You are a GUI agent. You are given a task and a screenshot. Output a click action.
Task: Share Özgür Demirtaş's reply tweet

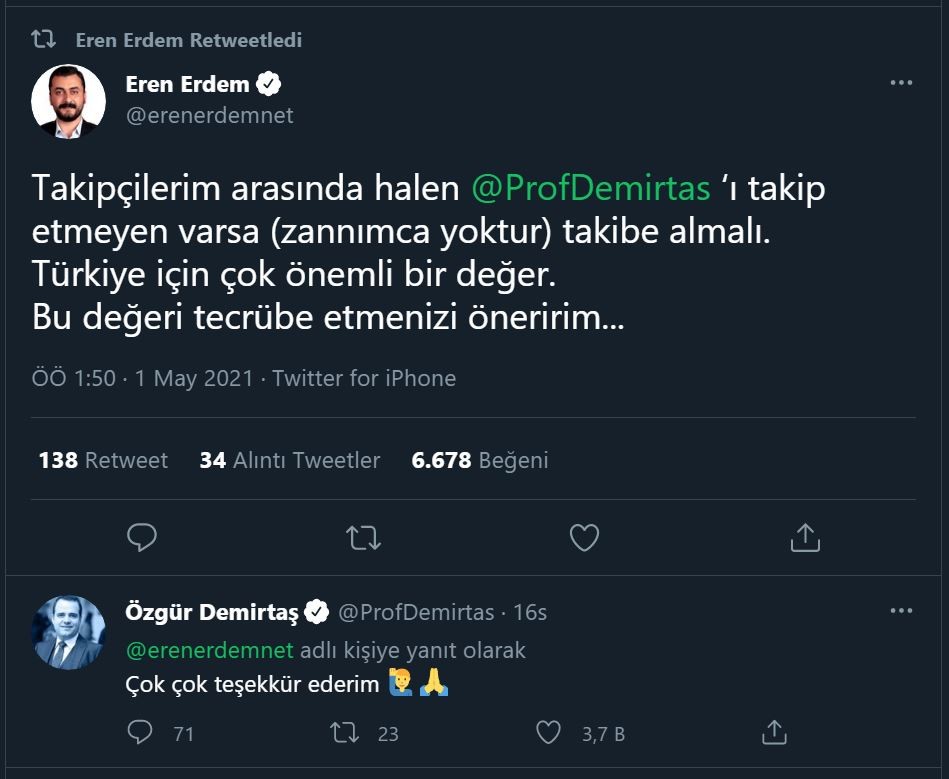click(773, 733)
